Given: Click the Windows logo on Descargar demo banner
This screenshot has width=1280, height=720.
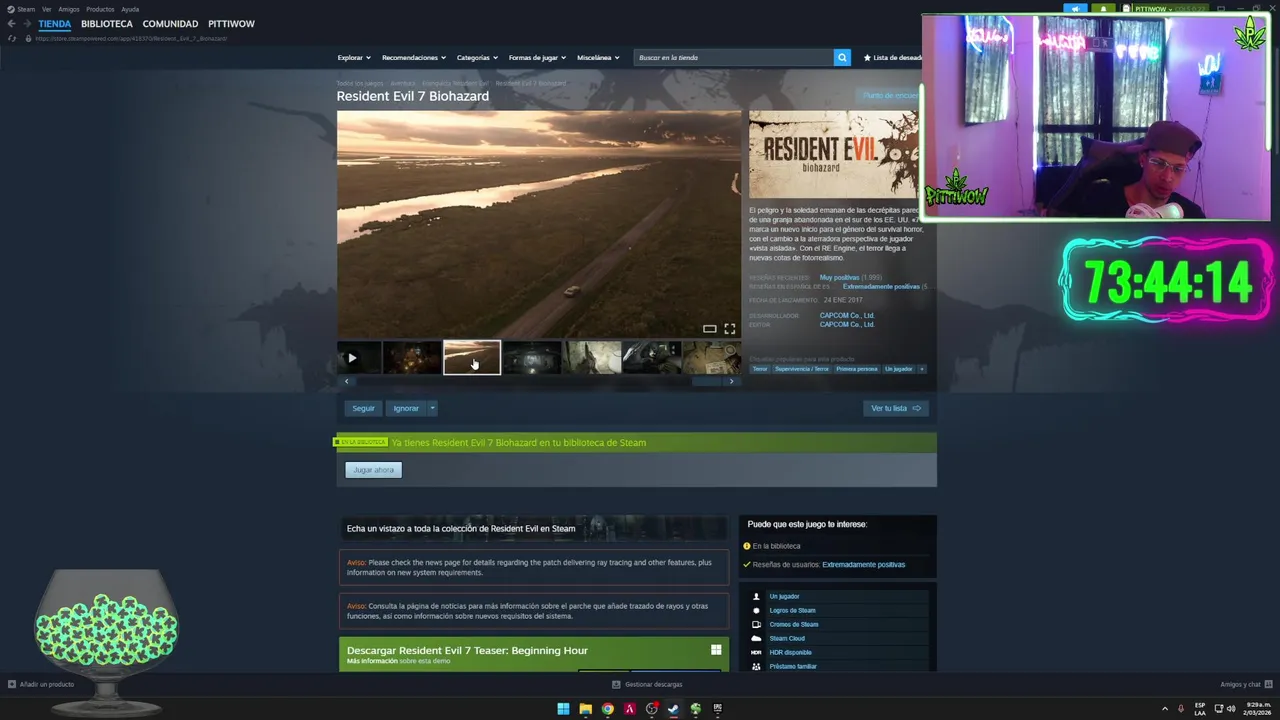Looking at the screenshot, I should (x=716, y=650).
